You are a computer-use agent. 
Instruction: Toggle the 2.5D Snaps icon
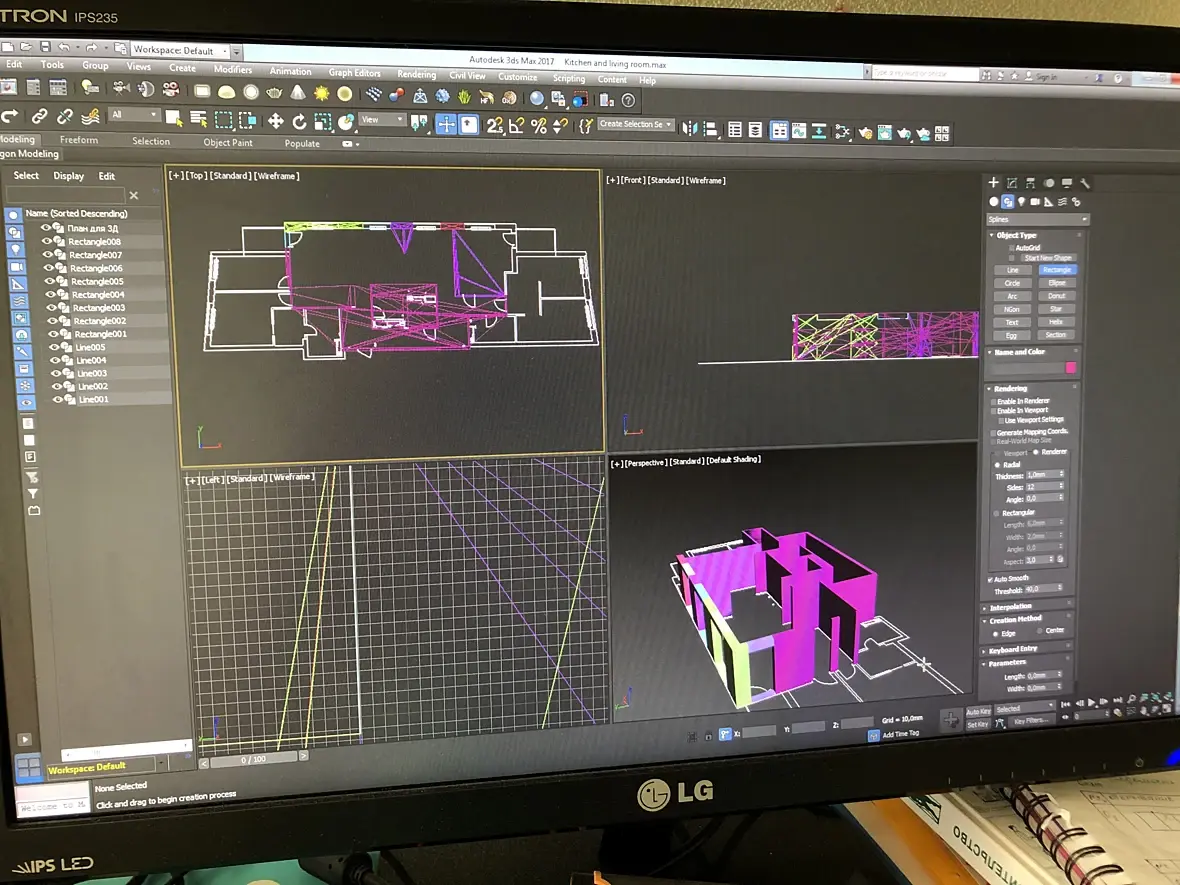[494, 125]
